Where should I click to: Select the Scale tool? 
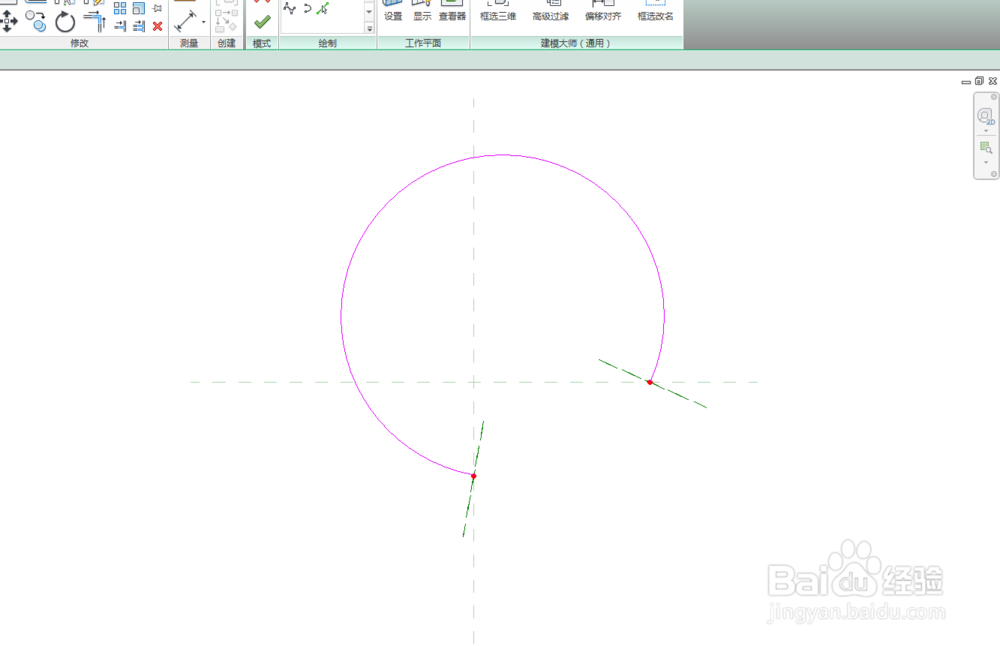pos(138,8)
